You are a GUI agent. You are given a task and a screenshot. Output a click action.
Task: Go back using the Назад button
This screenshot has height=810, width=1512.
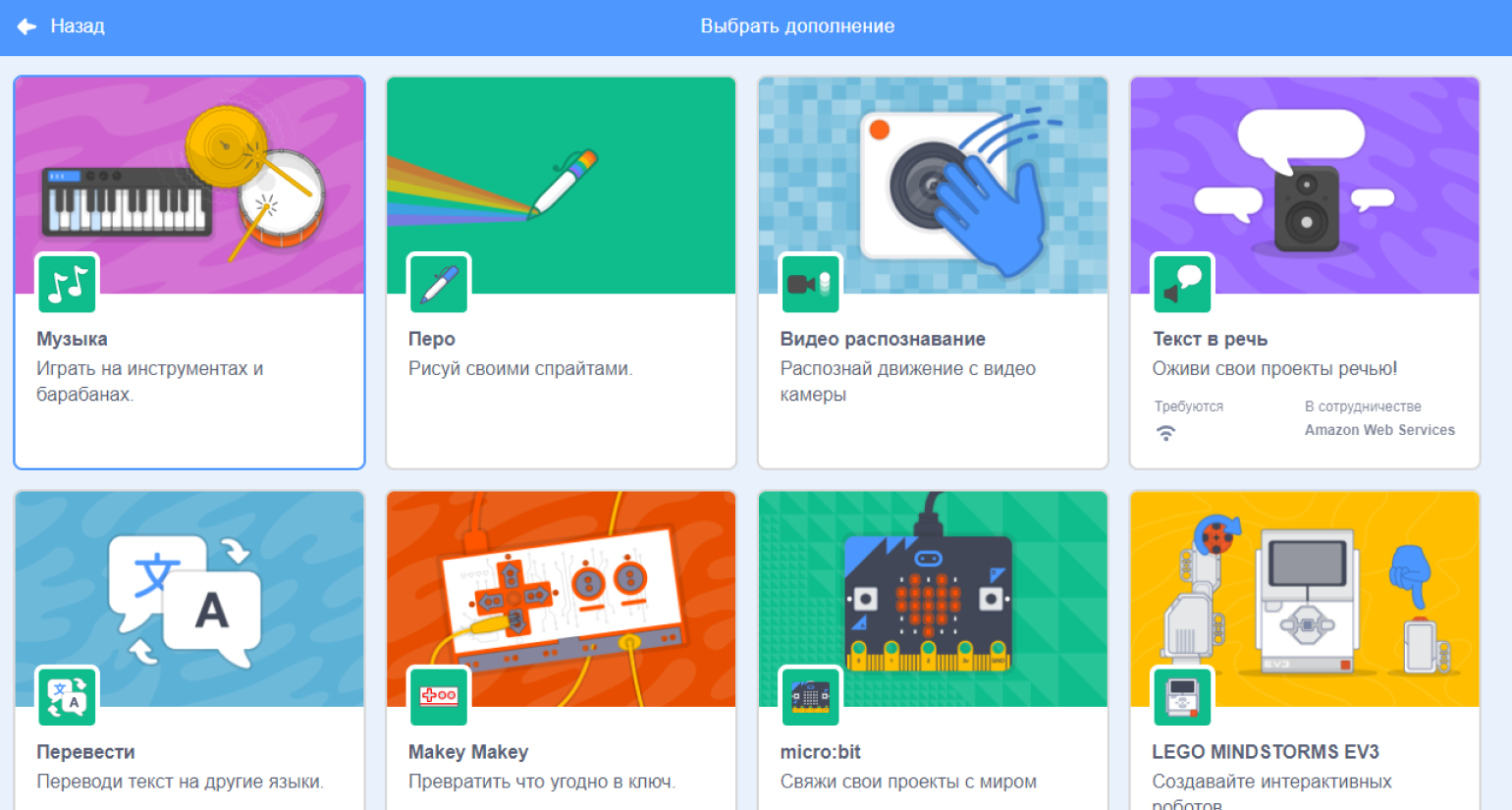pyautogui.click(x=61, y=27)
